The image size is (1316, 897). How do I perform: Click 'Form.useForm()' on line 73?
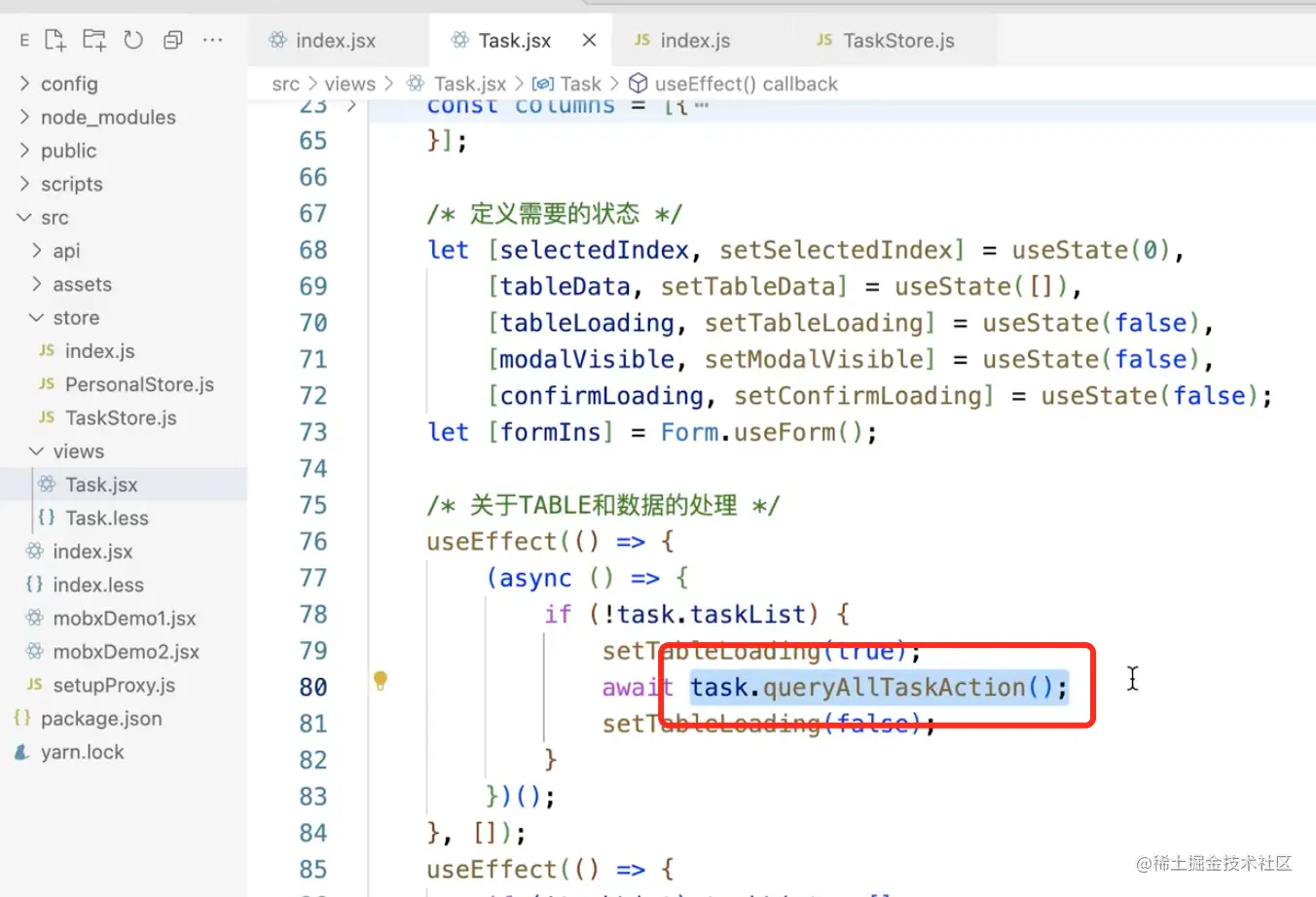[x=761, y=432]
